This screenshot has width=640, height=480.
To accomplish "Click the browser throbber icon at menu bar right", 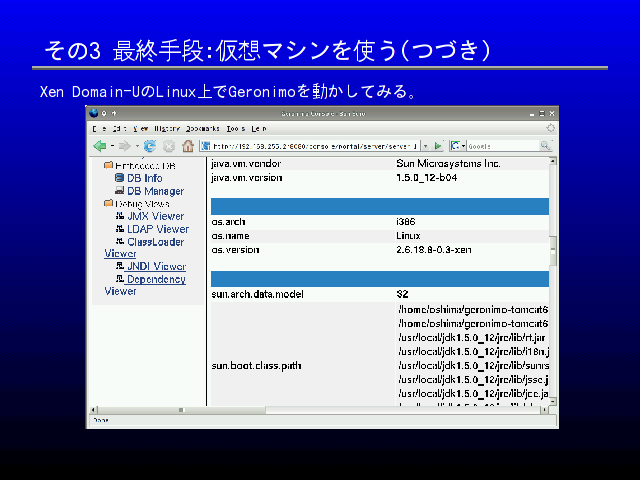I will 550,128.
